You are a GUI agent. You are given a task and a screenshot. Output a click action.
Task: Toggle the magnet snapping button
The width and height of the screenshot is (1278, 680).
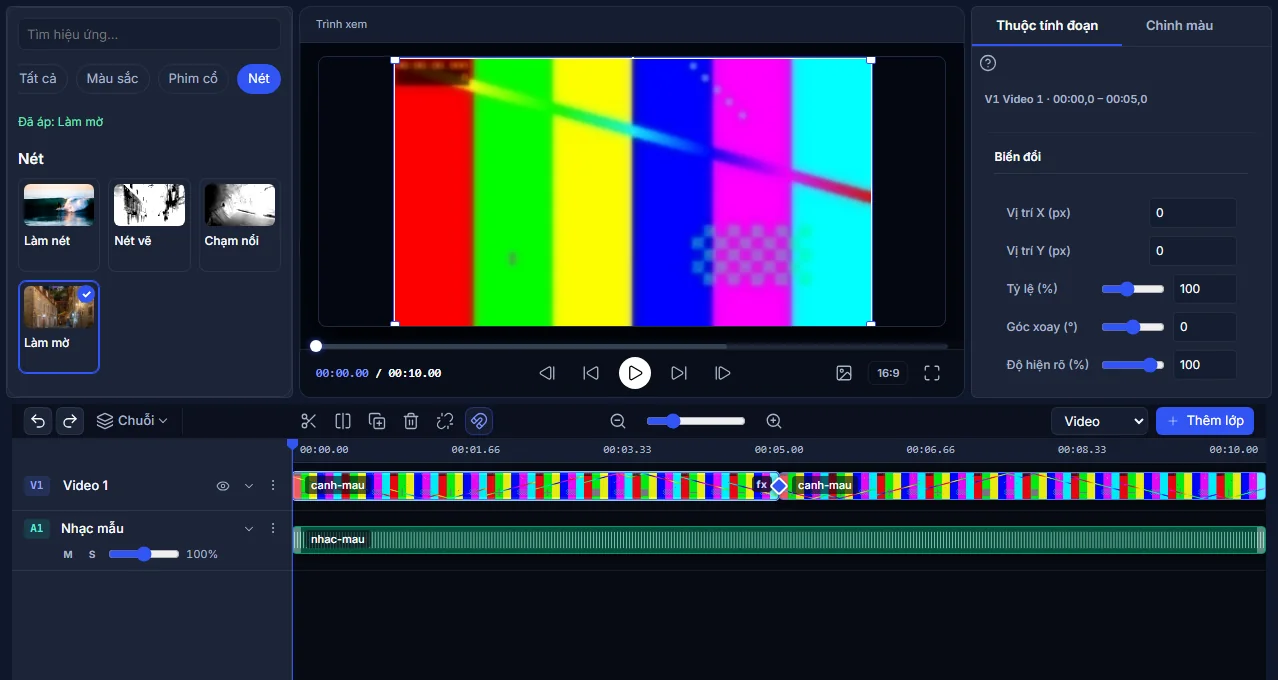pyautogui.click(x=479, y=421)
